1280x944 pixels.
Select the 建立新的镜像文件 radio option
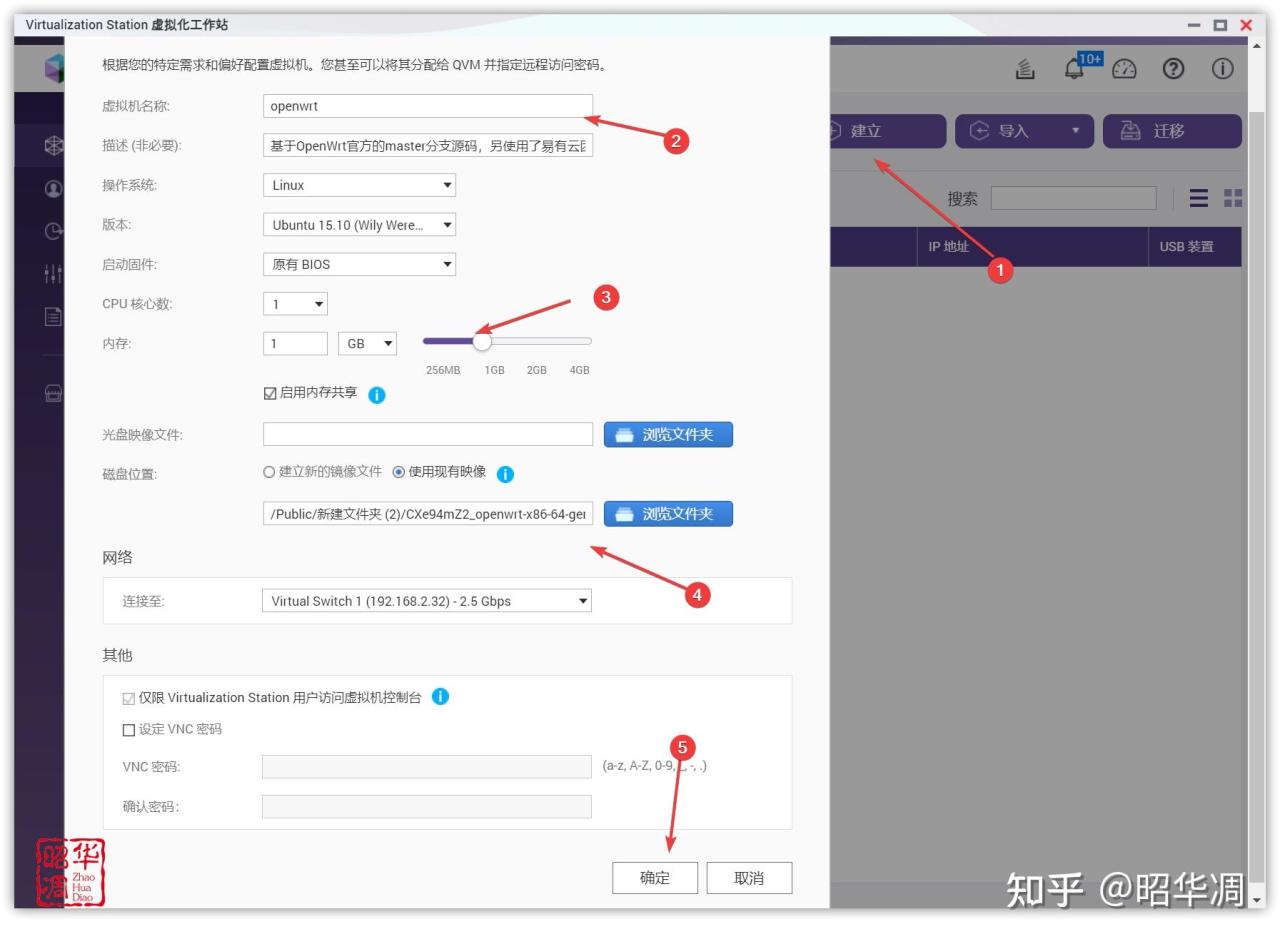coord(268,472)
